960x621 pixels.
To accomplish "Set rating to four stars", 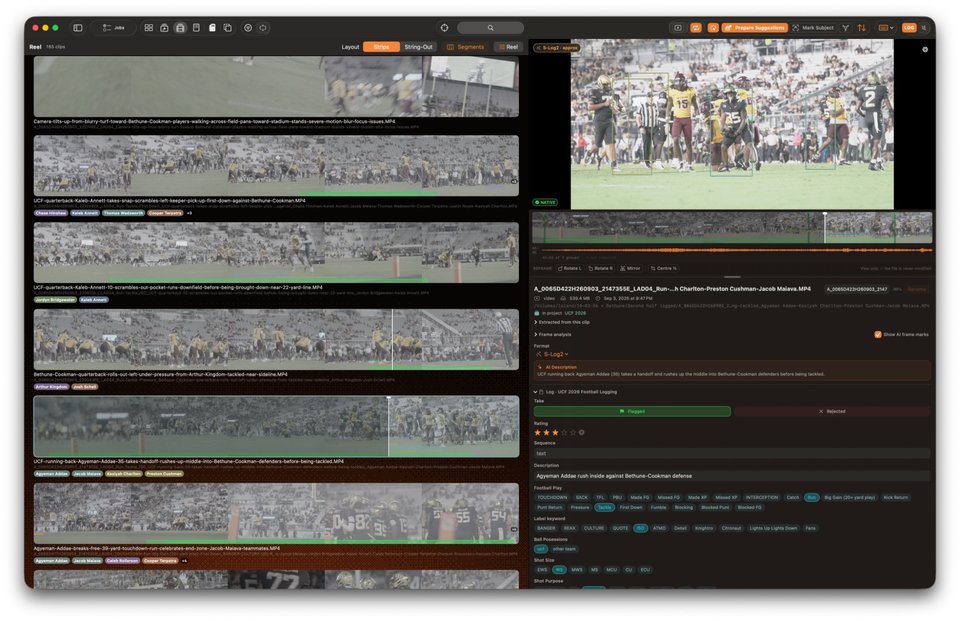I will [564, 432].
